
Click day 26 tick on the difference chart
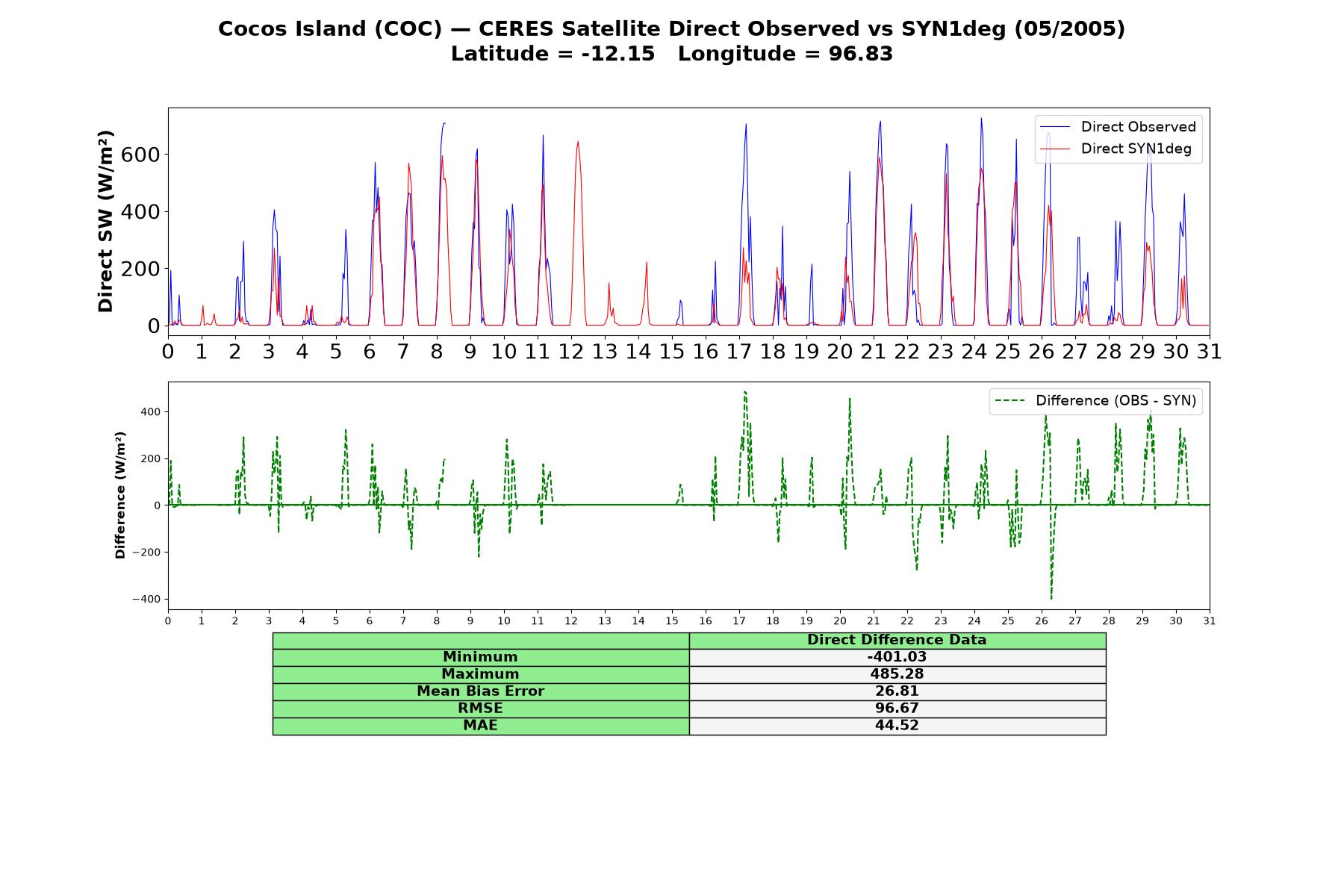[x=1042, y=620]
